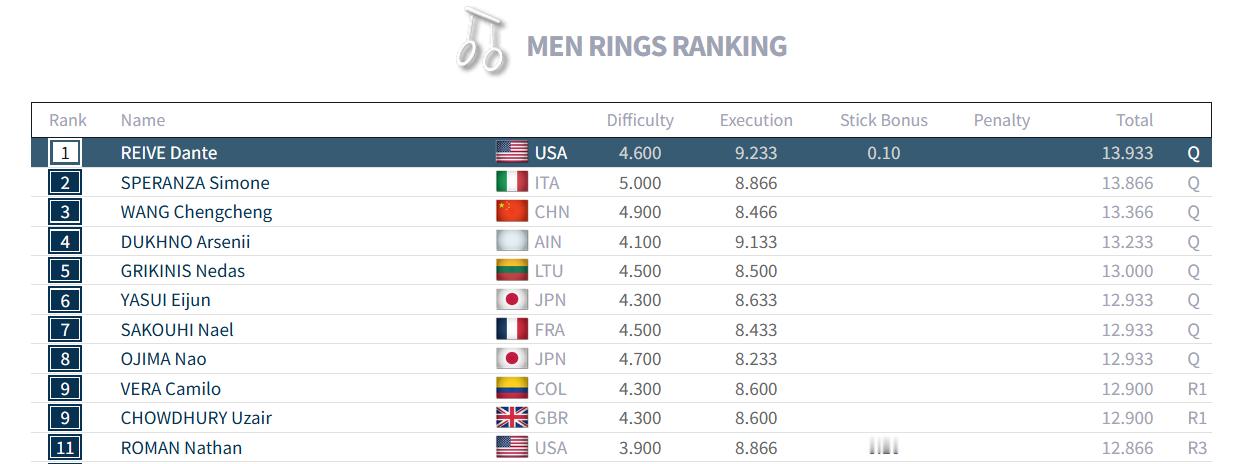The image size is (1239, 464).
Task: Sort by the Execution column header
Action: (x=756, y=120)
